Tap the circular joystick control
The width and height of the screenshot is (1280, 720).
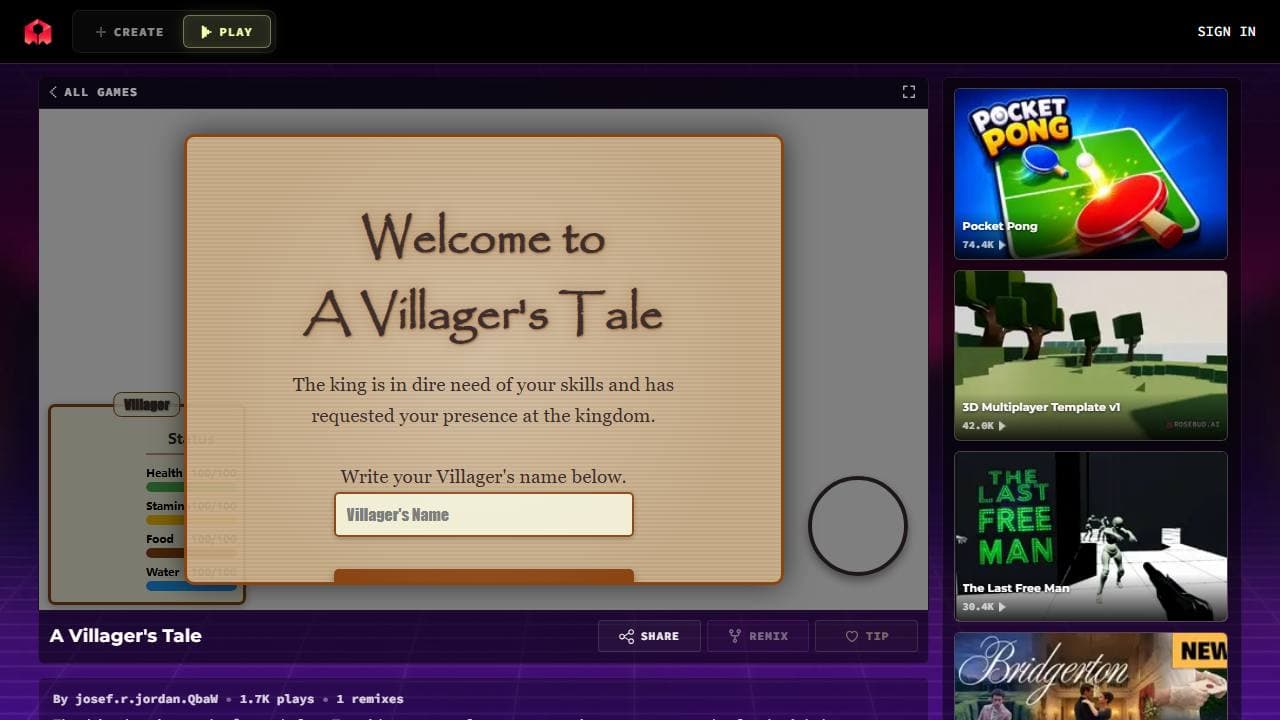(x=858, y=526)
